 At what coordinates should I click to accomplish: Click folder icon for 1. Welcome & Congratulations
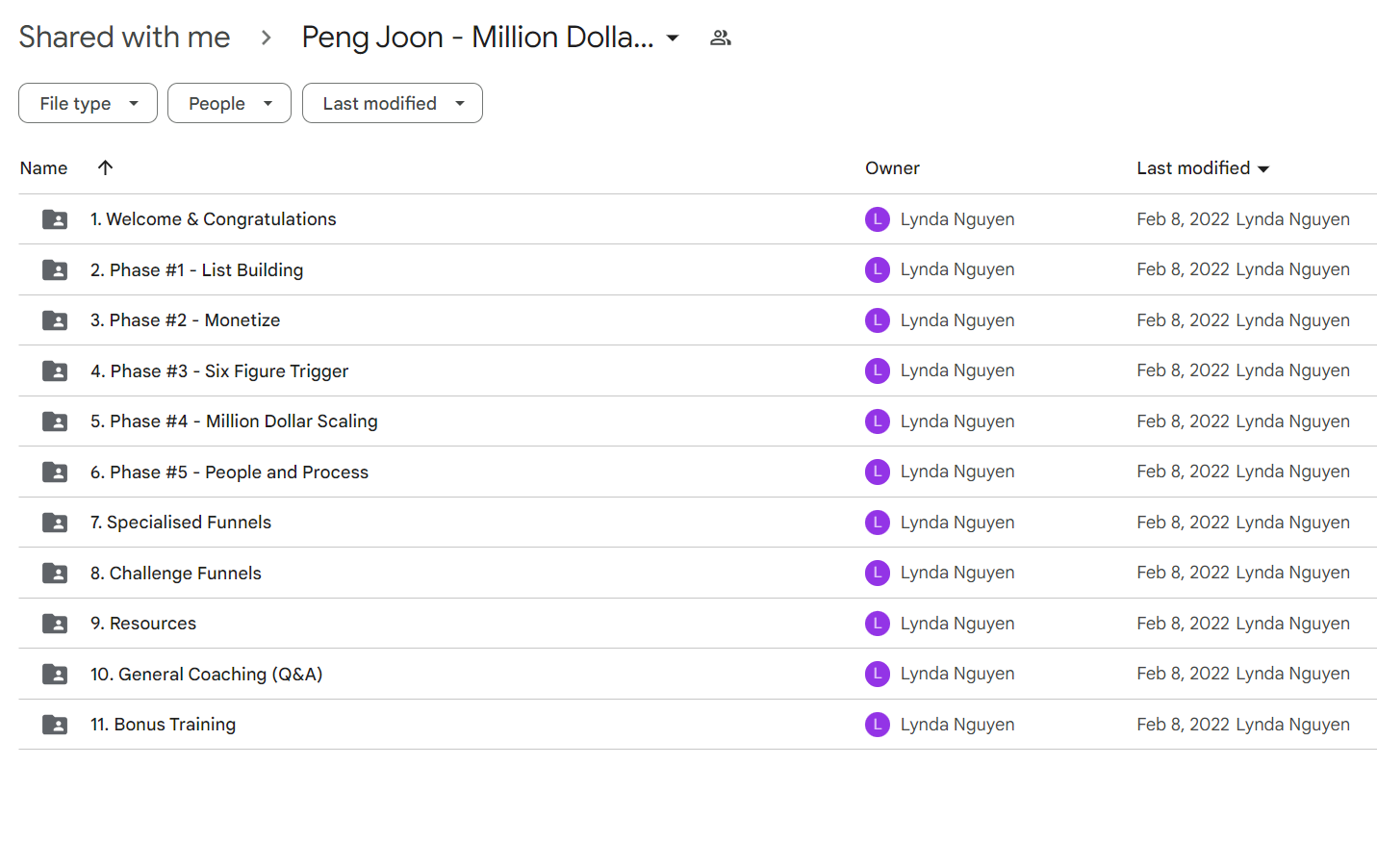click(55, 219)
